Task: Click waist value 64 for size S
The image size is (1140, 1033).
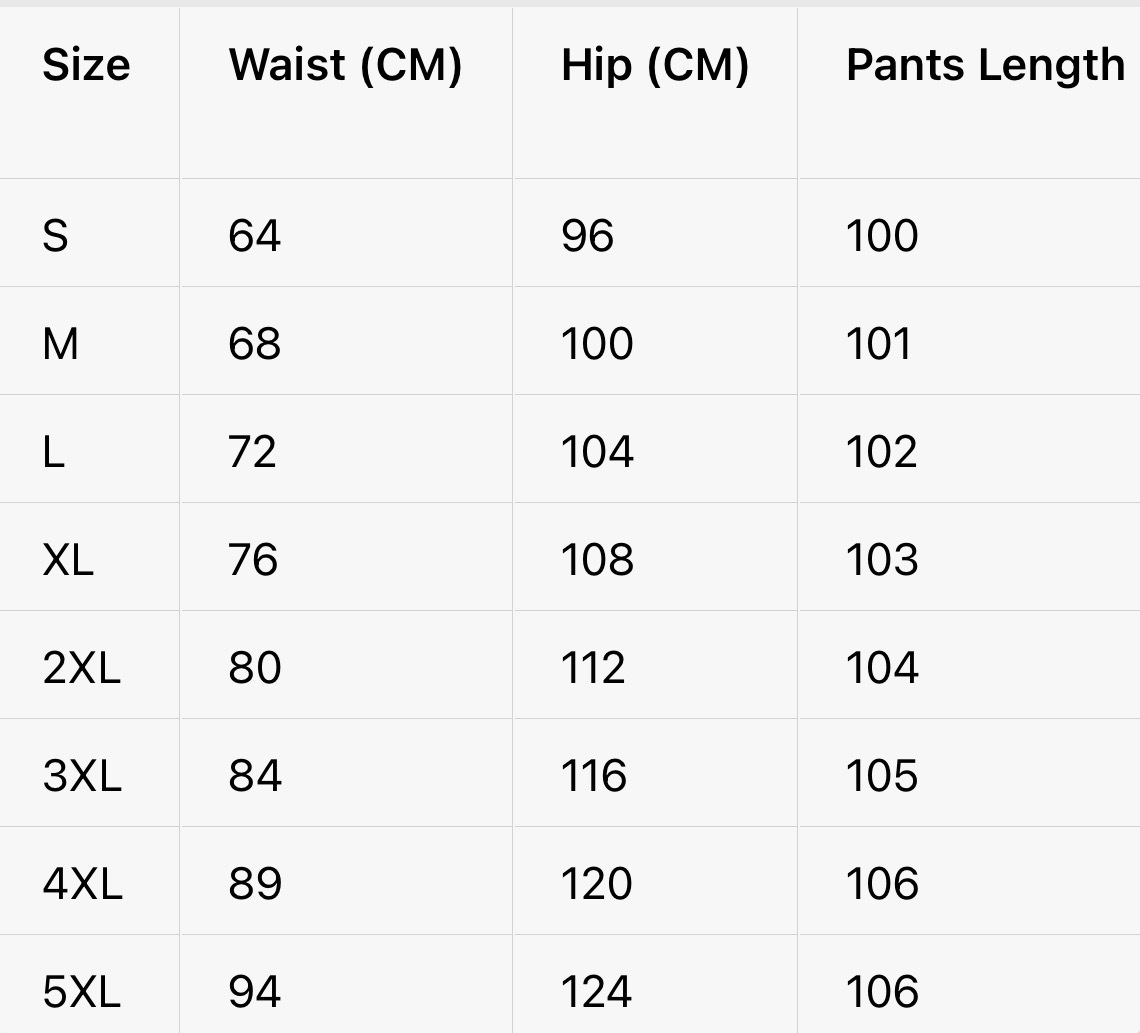Action: click(255, 236)
